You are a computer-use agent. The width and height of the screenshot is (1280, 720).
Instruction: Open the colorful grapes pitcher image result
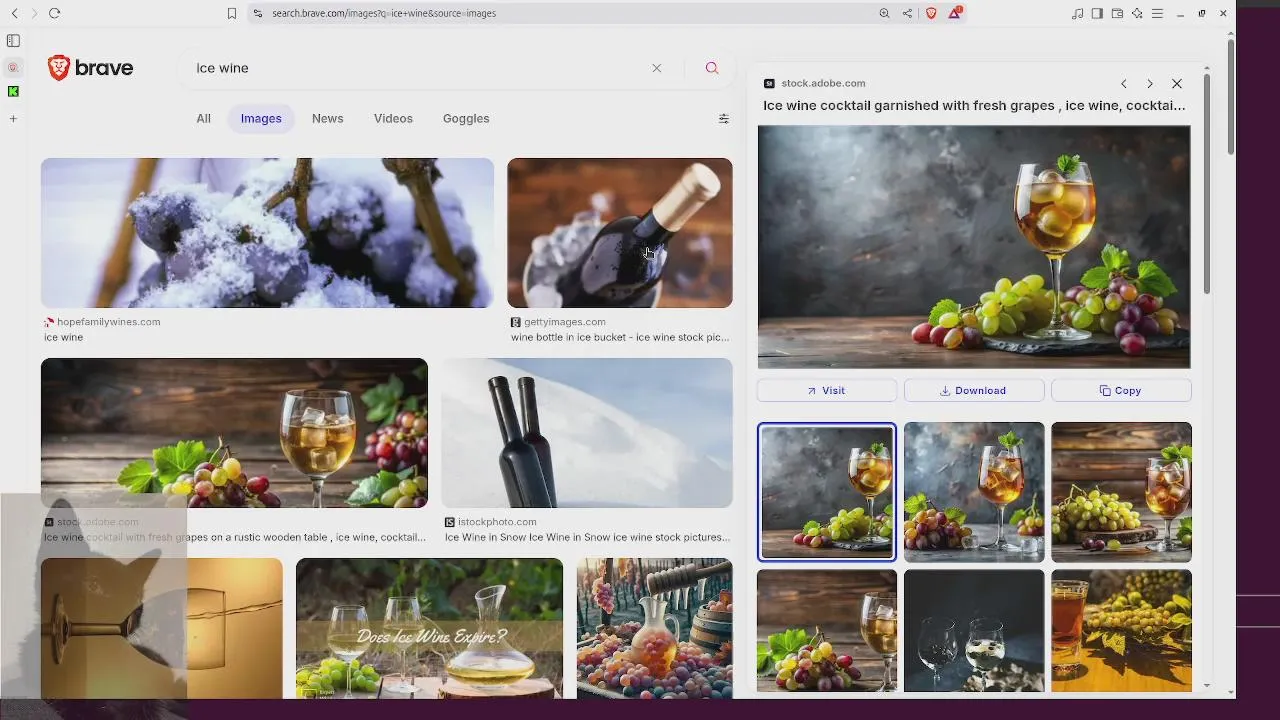tap(655, 628)
